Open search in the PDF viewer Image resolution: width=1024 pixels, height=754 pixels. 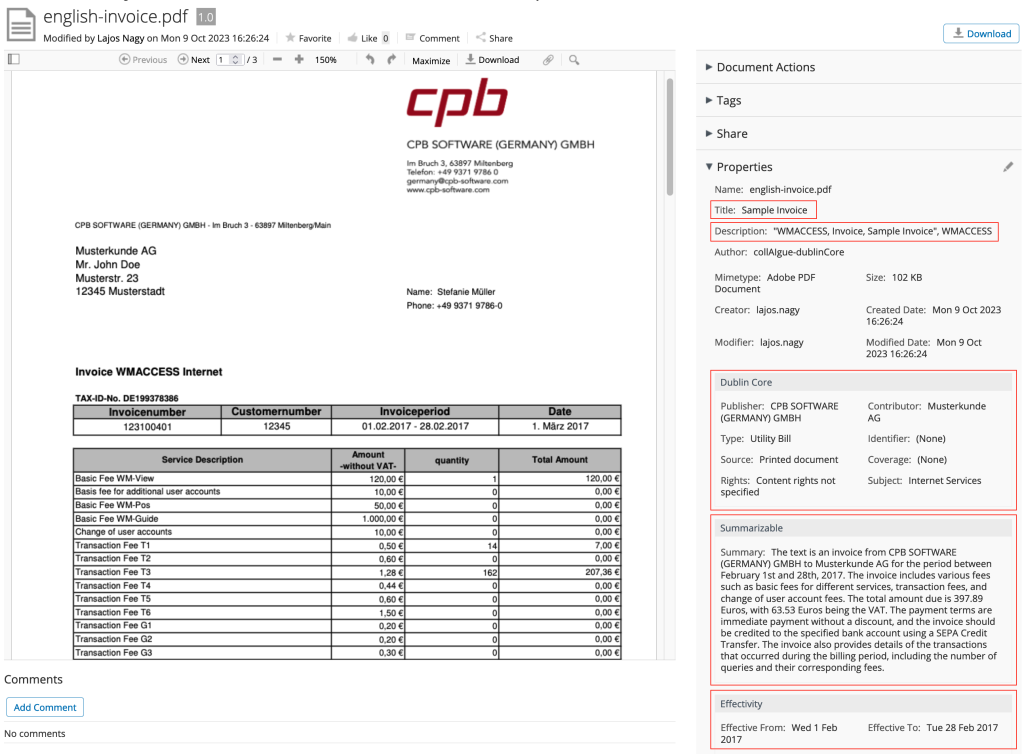(x=574, y=60)
